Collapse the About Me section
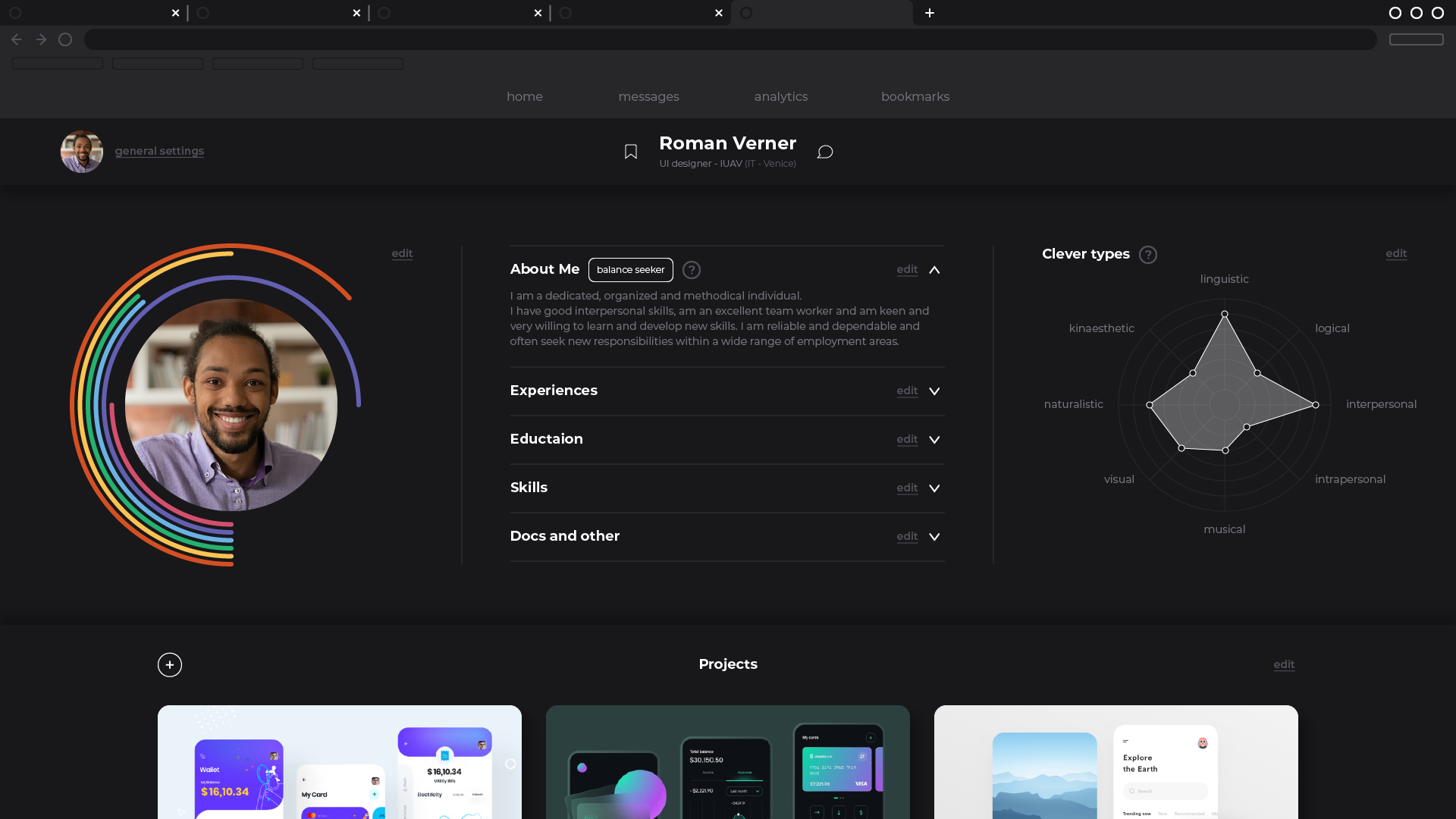 [934, 270]
